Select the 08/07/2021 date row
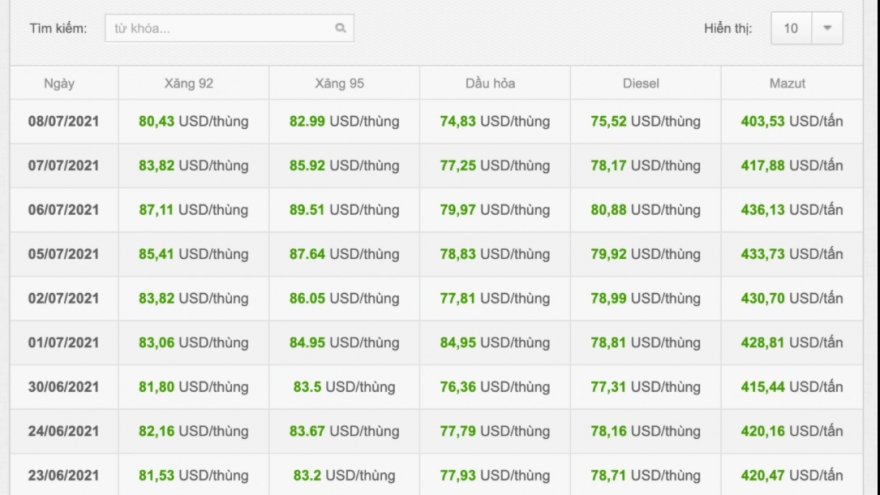 point(64,122)
